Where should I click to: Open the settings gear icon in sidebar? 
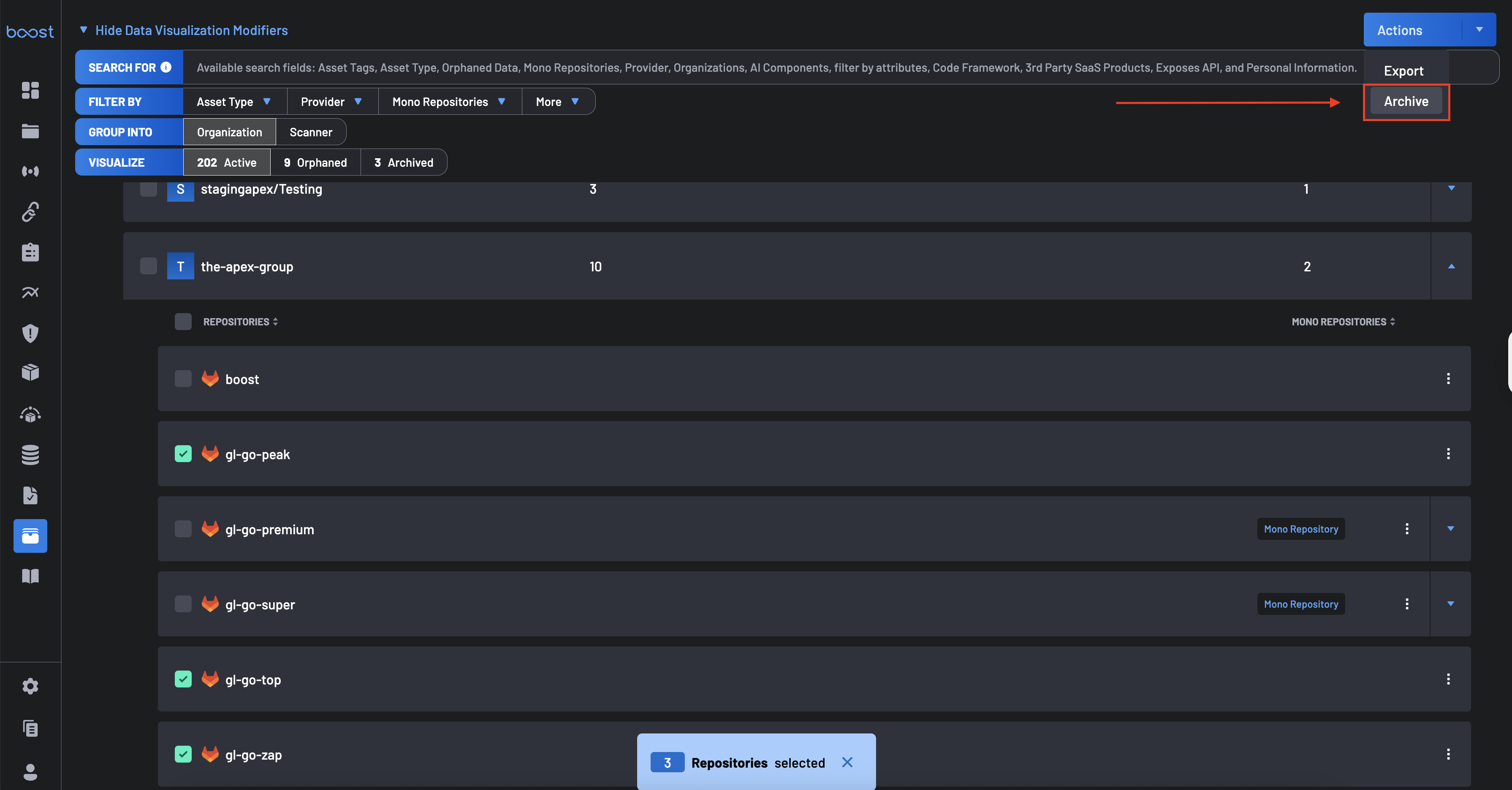(x=30, y=686)
